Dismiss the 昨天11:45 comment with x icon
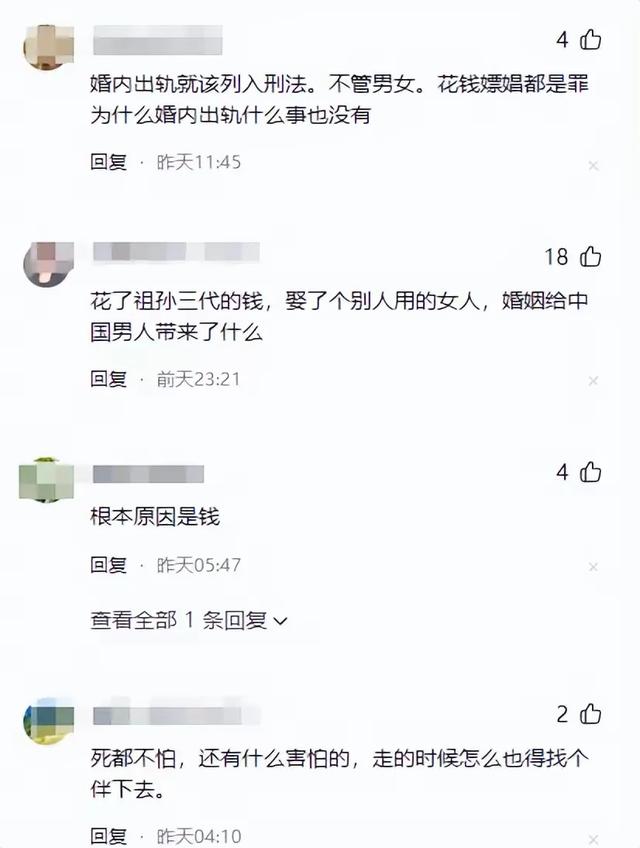Image resolution: width=640 pixels, height=848 pixels. 593,166
